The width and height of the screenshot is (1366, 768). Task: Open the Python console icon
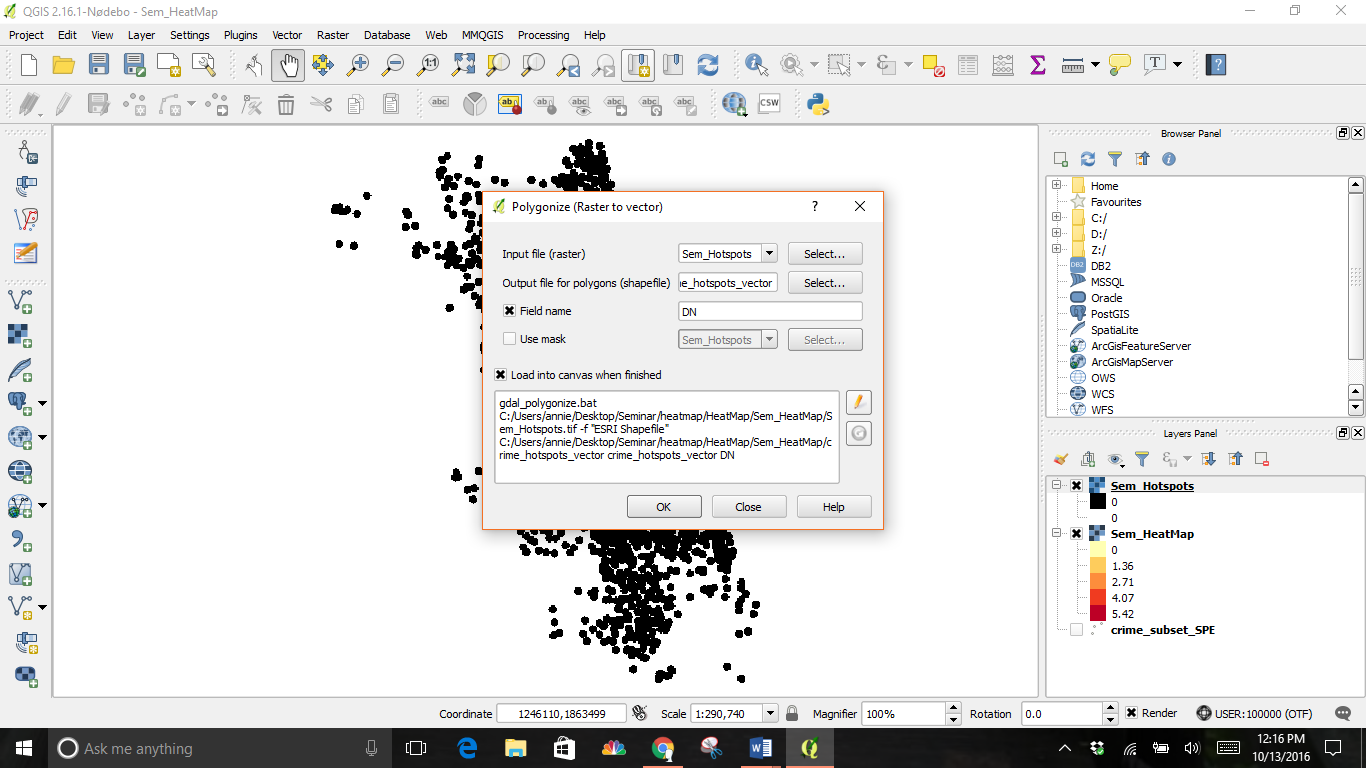(x=819, y=104)
